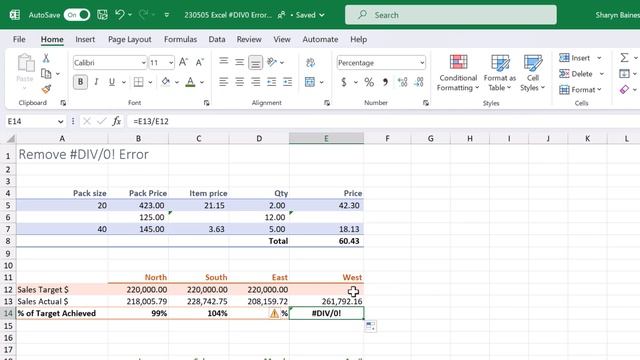Open the Data tab

coord(217,40)
